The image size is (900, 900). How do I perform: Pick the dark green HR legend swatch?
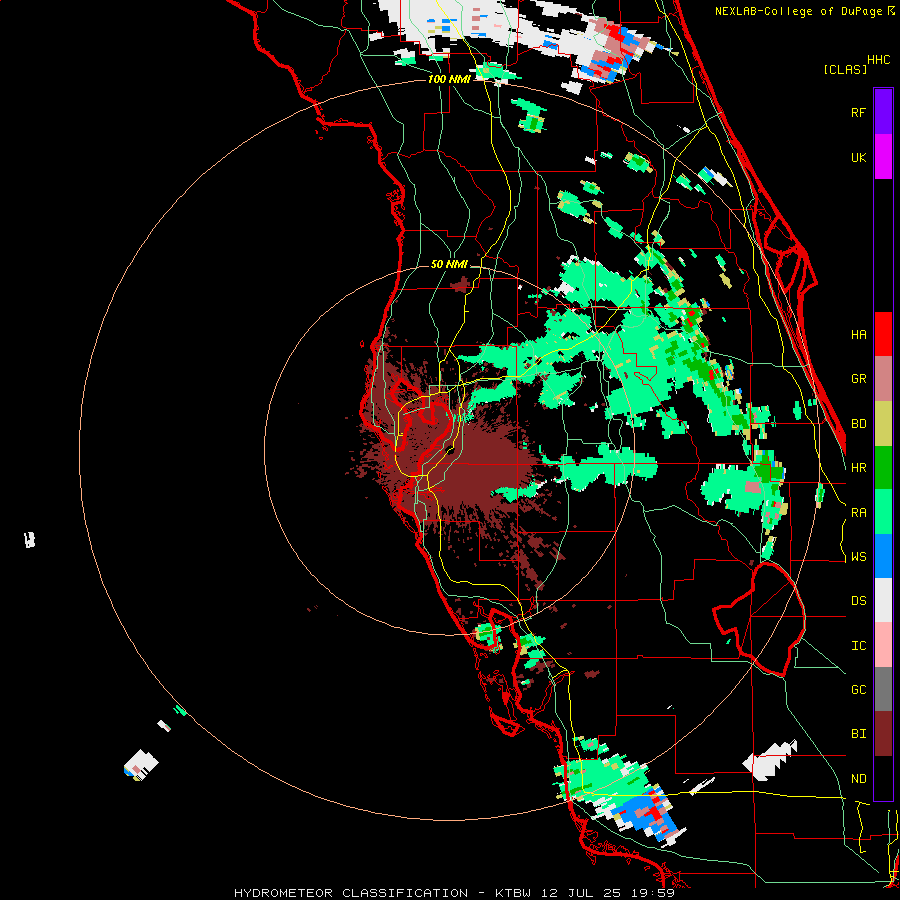[883, 468]
